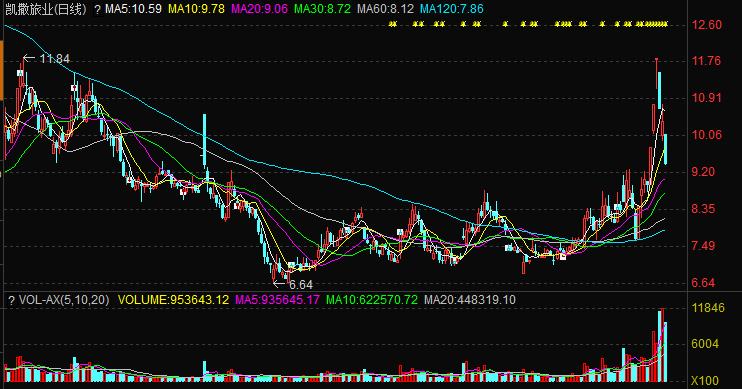Click the question mark beside 凯撒旅业(日线) title
Image resolution: width=742 pixels, height=389 pixels.
pos(97,9)
